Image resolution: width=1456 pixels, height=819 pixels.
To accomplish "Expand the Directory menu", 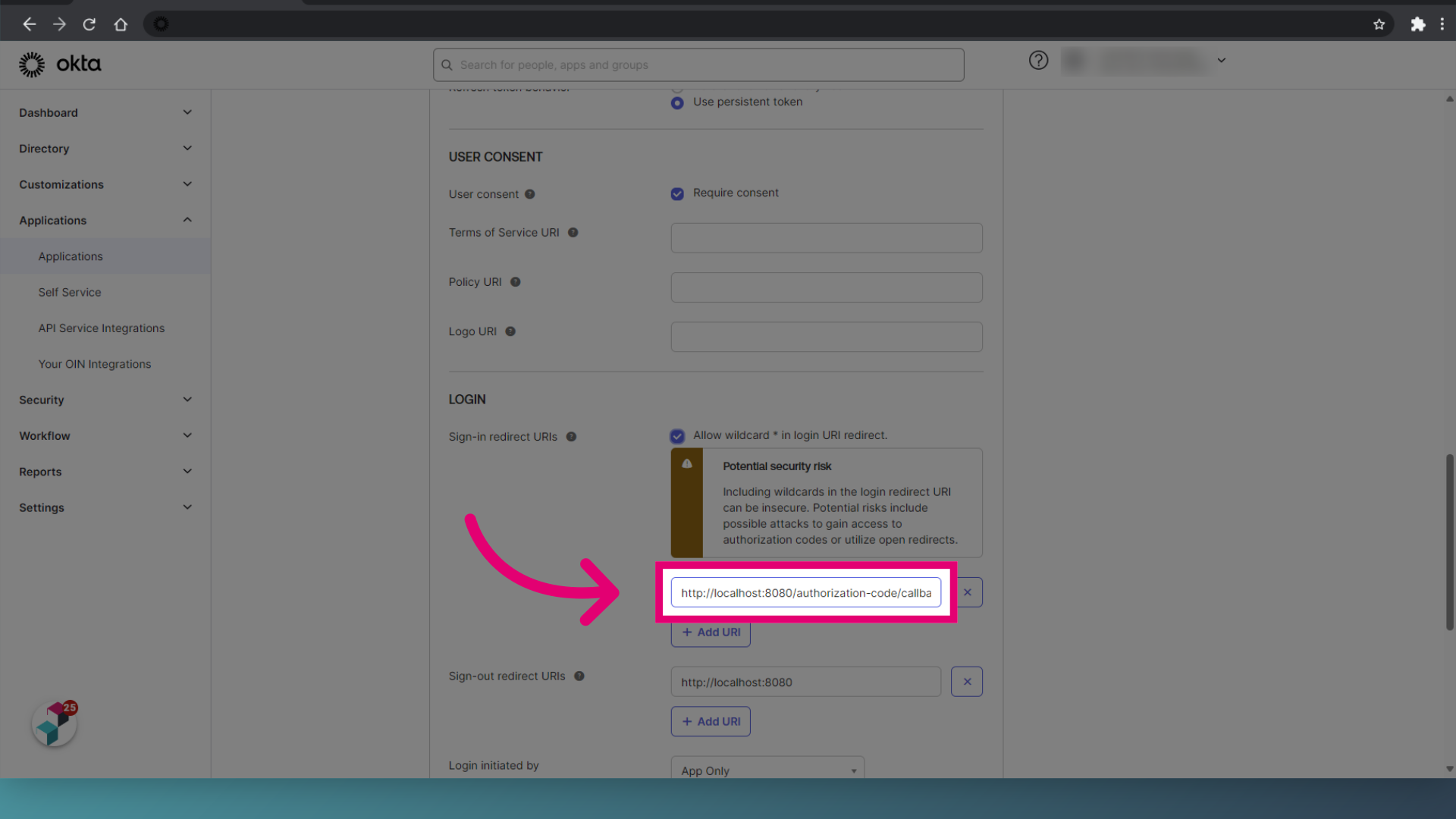I will [x=105, y=149].
